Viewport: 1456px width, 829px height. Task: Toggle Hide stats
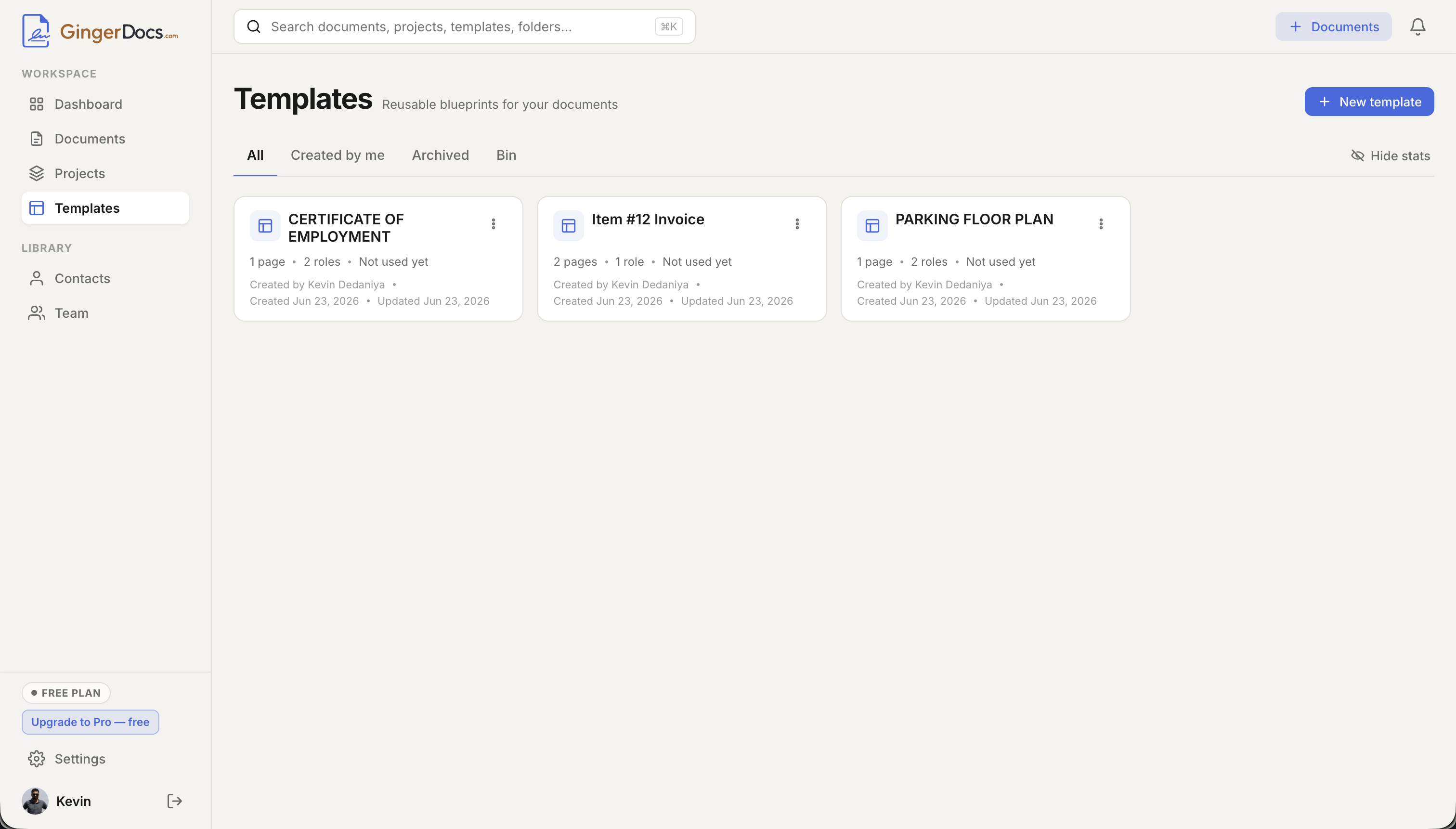1391,156
